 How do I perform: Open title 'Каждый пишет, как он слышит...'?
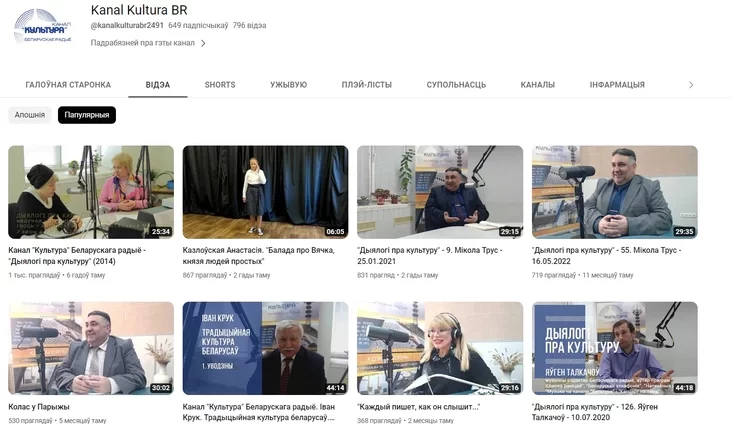click(419, 407)
